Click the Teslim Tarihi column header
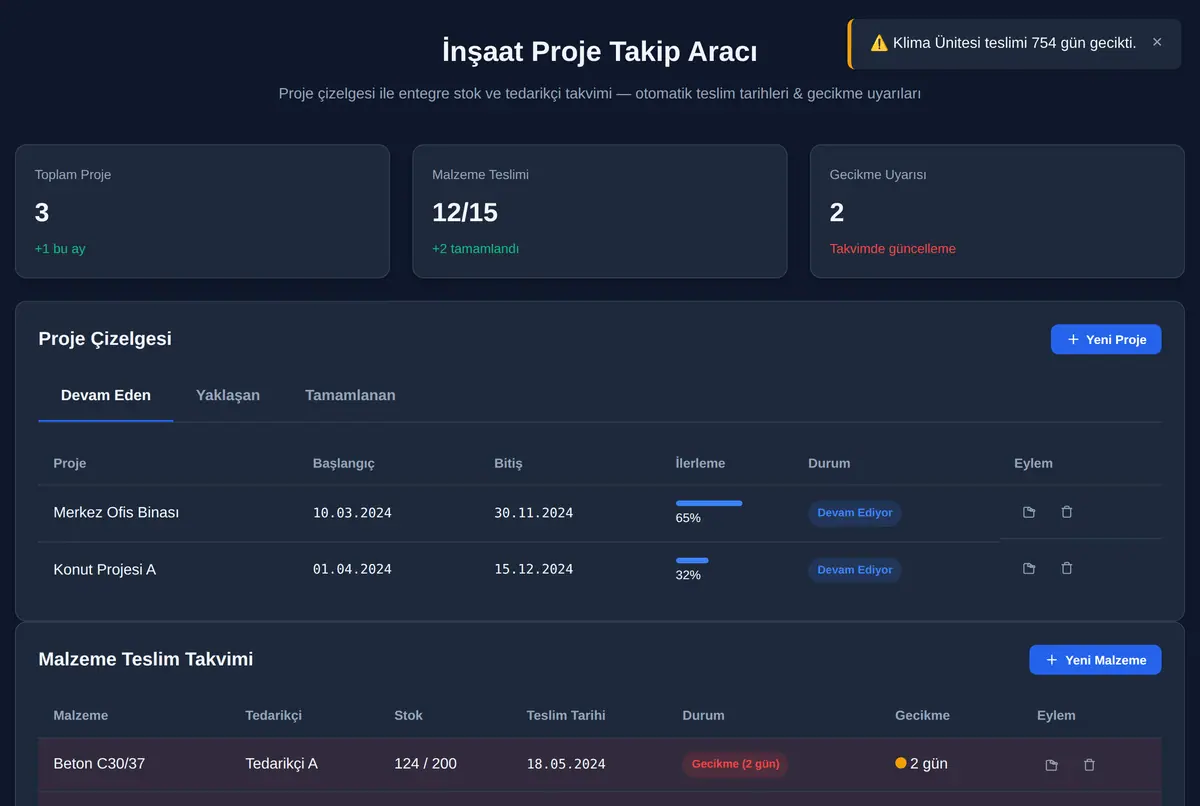The height and width of the screenshot is (806, 1200). coord(566,715)
